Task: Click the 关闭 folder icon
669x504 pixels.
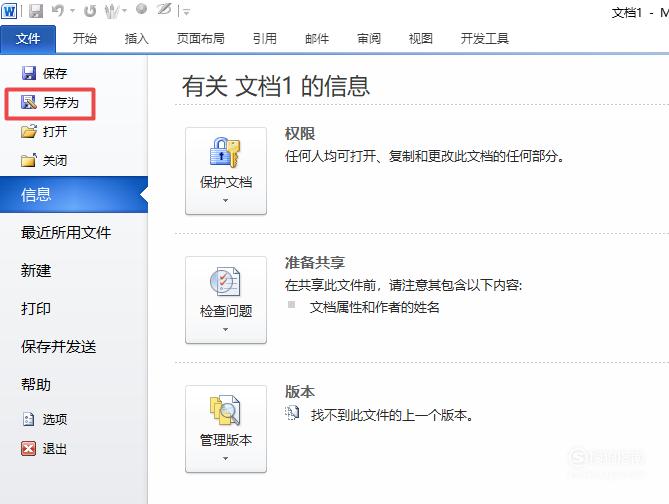Action: coord(29,160)
